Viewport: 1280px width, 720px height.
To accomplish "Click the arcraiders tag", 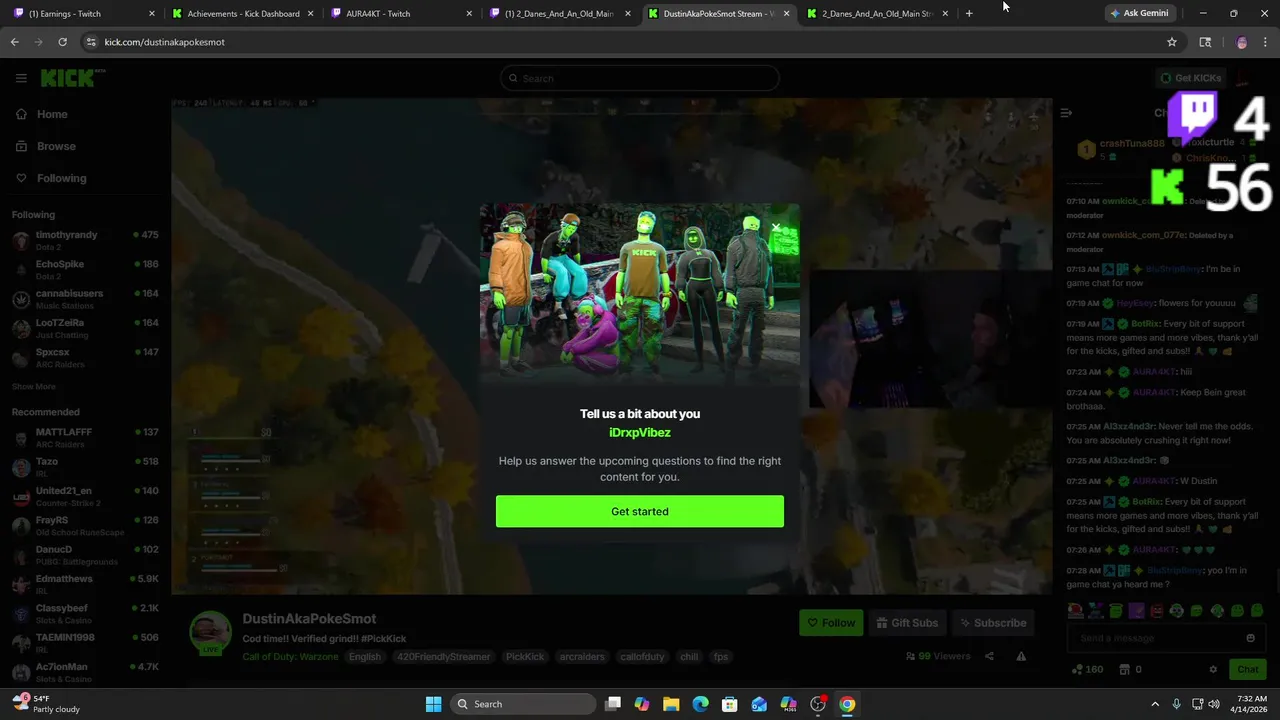I will (582, 657).
